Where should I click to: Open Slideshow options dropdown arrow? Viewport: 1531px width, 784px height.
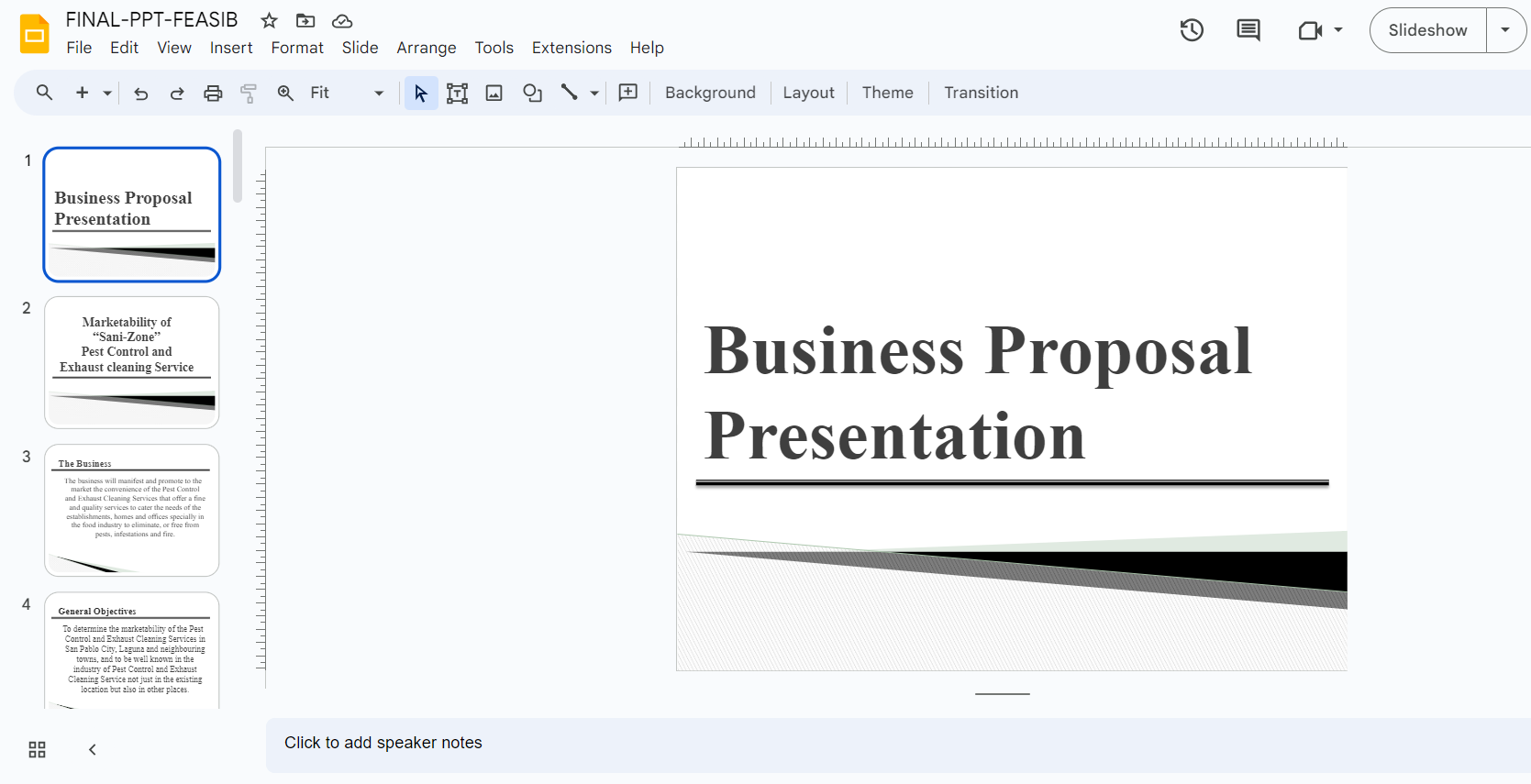coord(1505,30)
